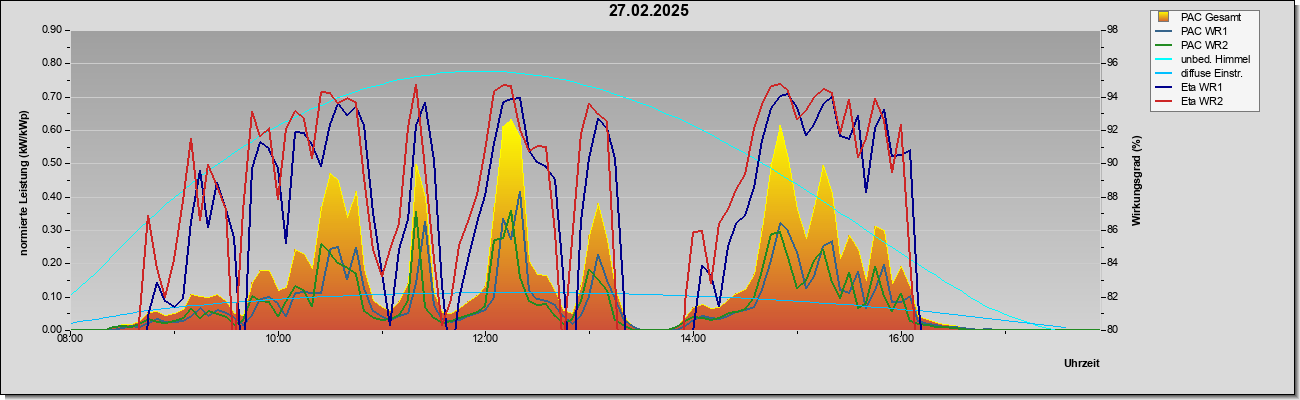Click the 0.50 left axis value
The image size is (1300, 400).
(52, 163)
